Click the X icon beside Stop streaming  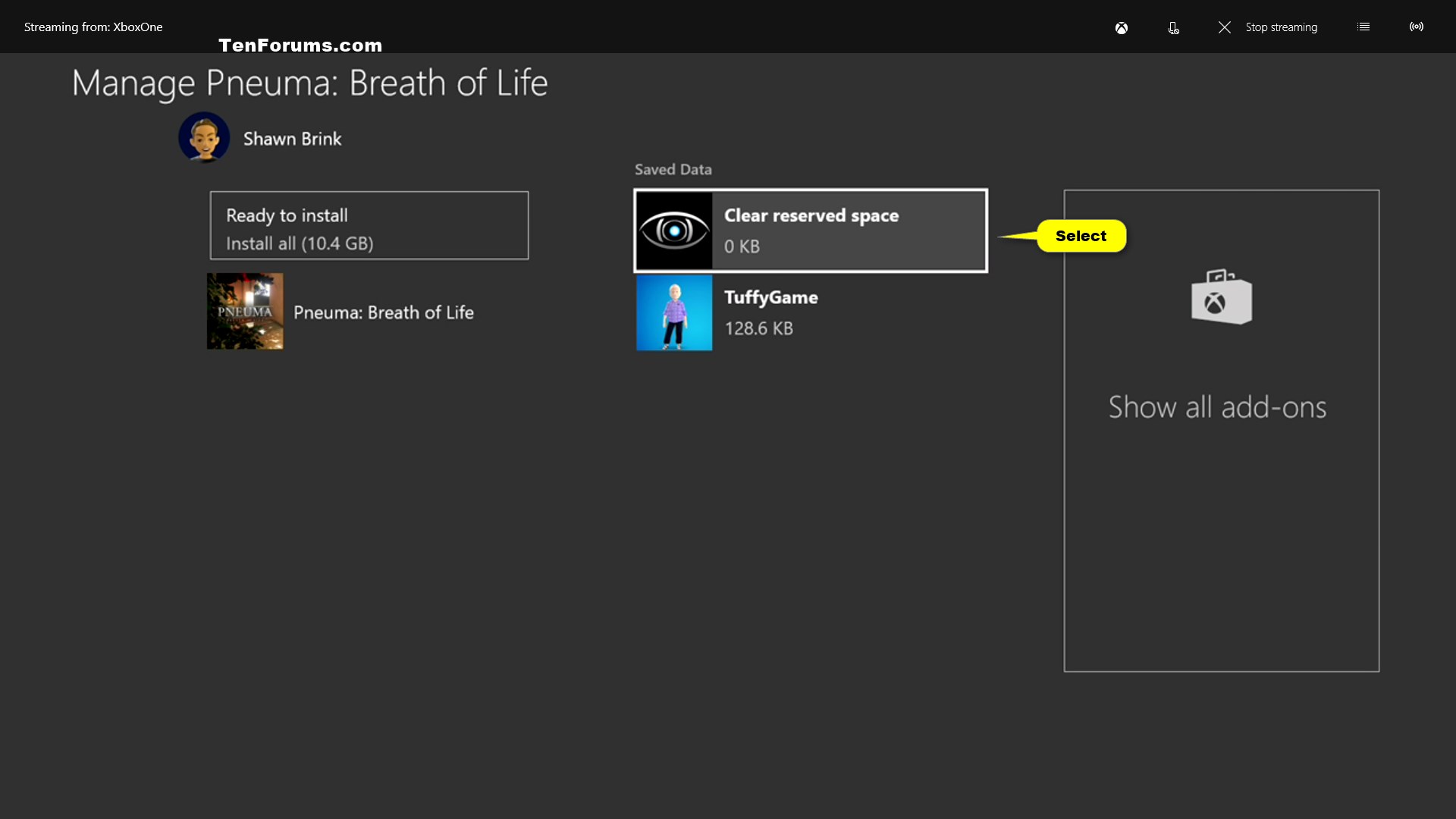pos(1224,27)
